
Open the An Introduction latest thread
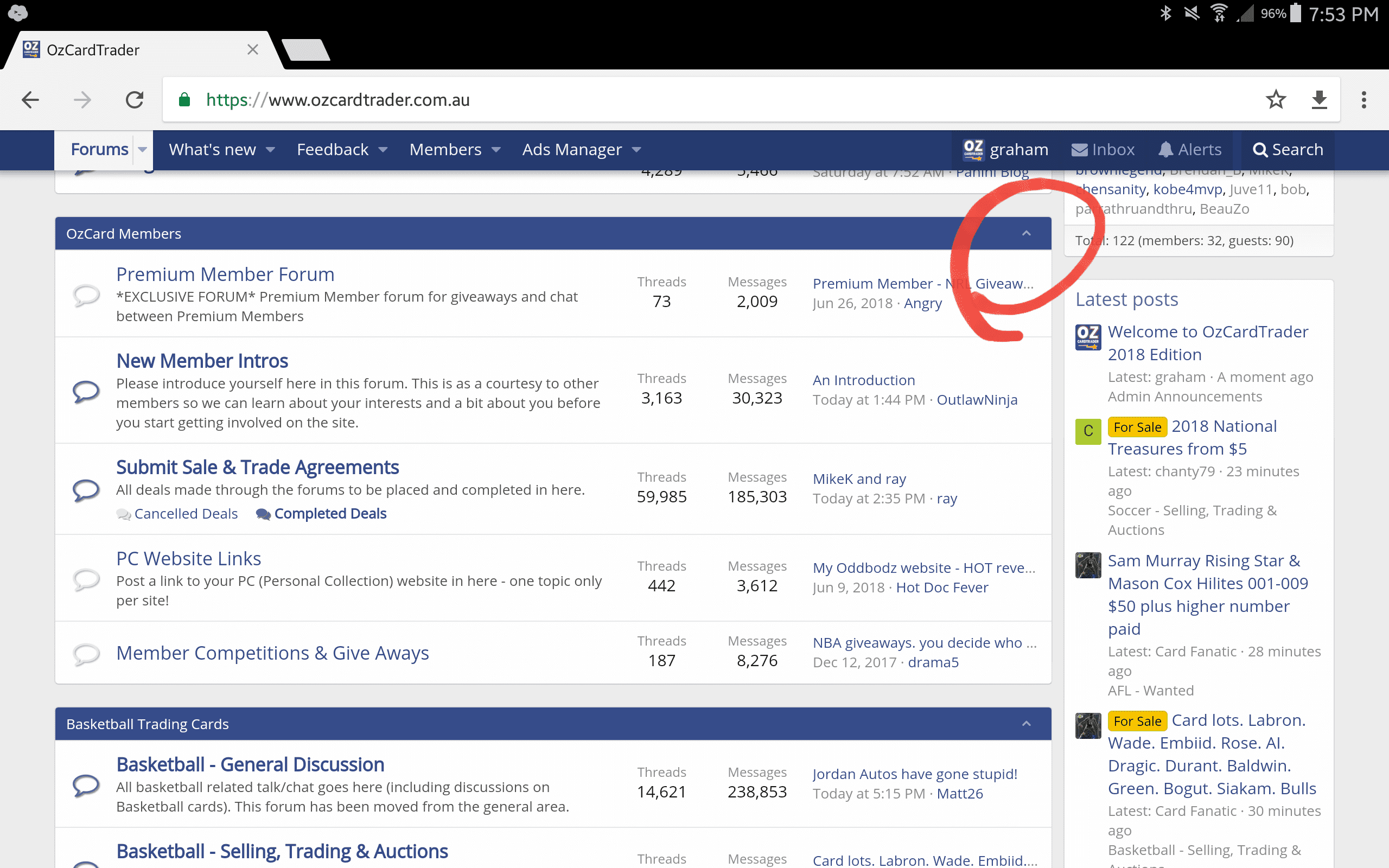[x=864, y=380]
